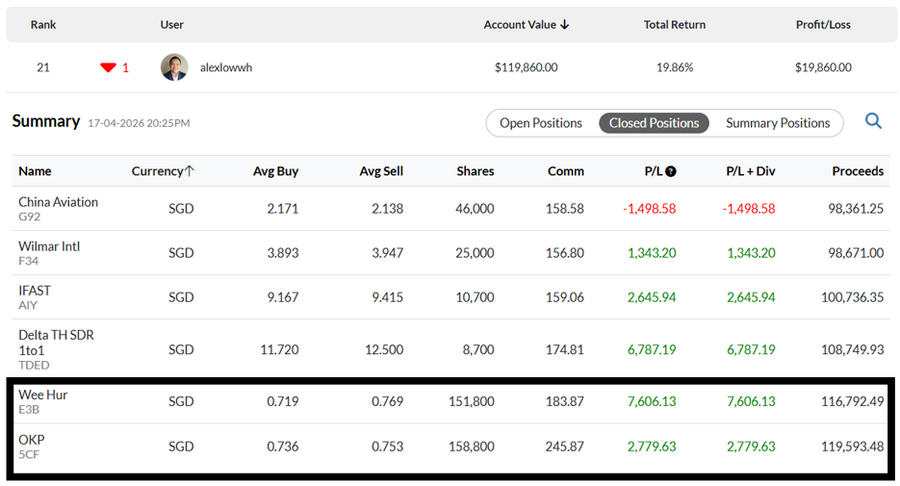Click the Proceeds column header
Screen dimensions: 900x486
(x=857, y=171)
